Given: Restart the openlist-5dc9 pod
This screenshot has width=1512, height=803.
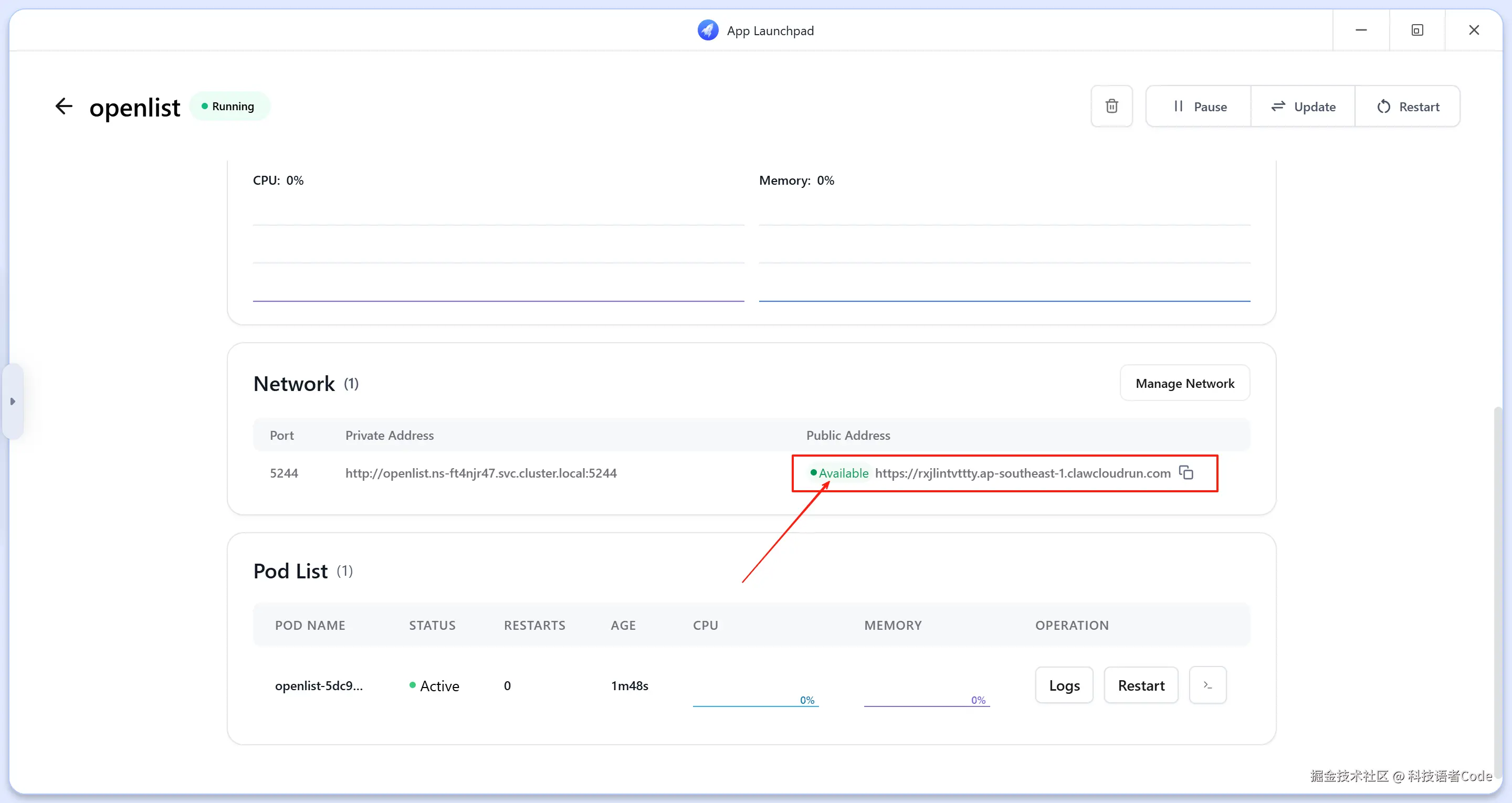Looking at the screenshot, I should (1140, 685).
